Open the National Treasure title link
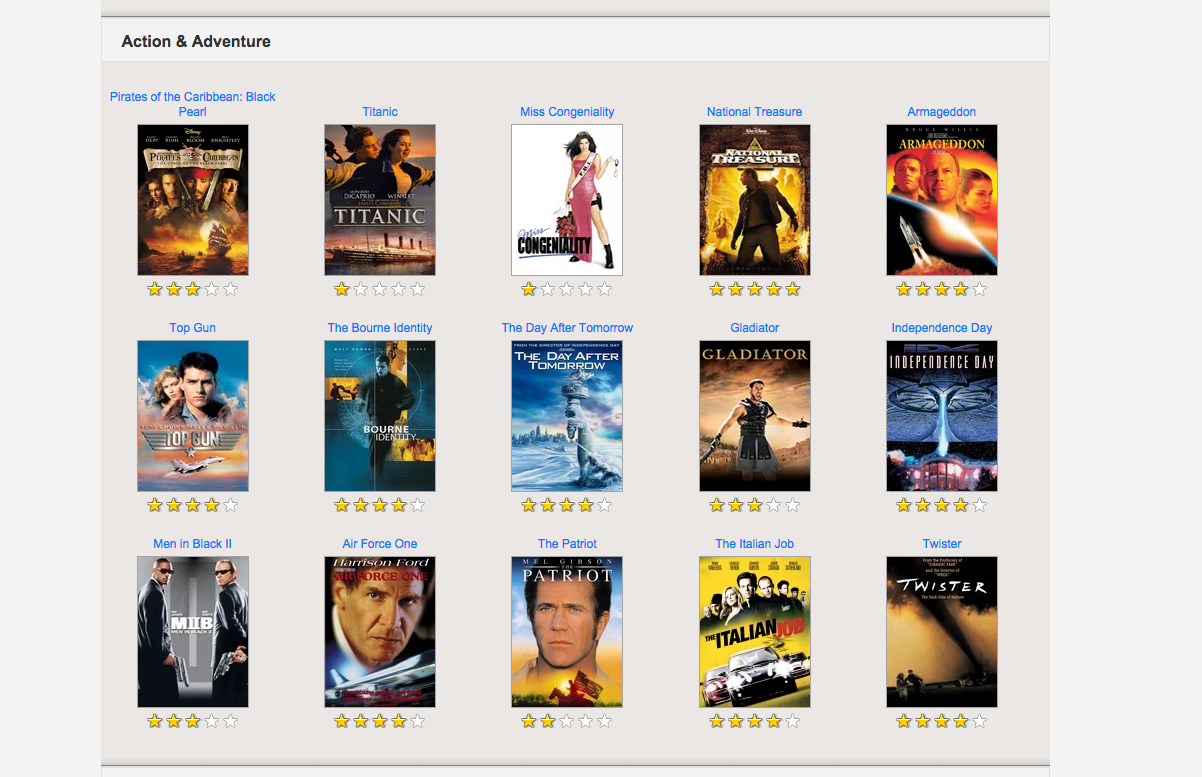This screenshot has height=777, width=1202. 754,112
